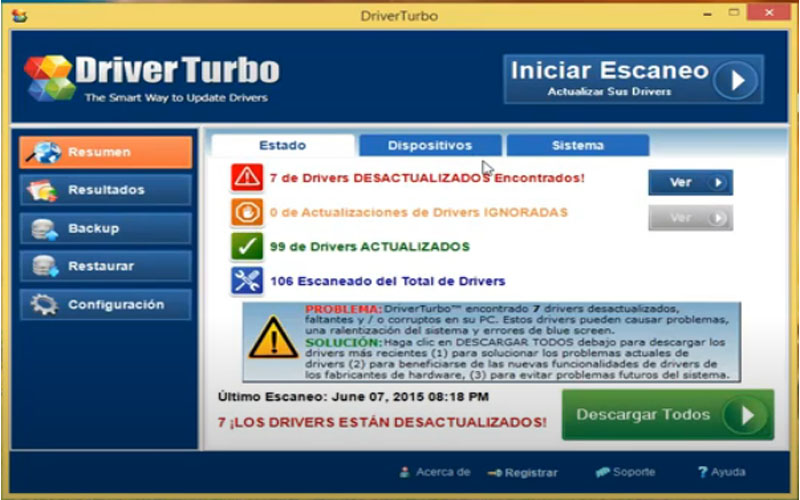Go to the Backup section
This screenshot has height=500, width=800.
click(x=106, y=228)
